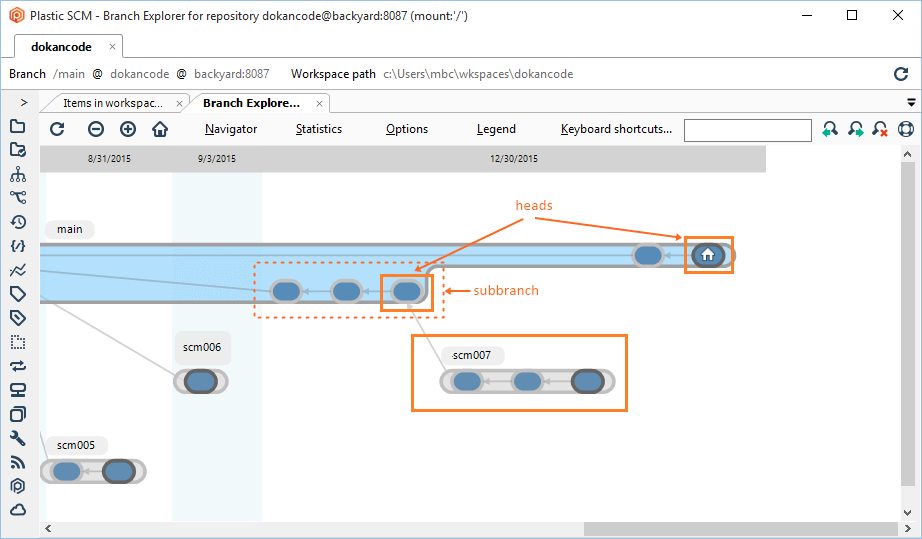Image resolution: width=922 pixels, height=539 pixels.
Task: Click the zoom out minus icon
Action: click(96, 129)
